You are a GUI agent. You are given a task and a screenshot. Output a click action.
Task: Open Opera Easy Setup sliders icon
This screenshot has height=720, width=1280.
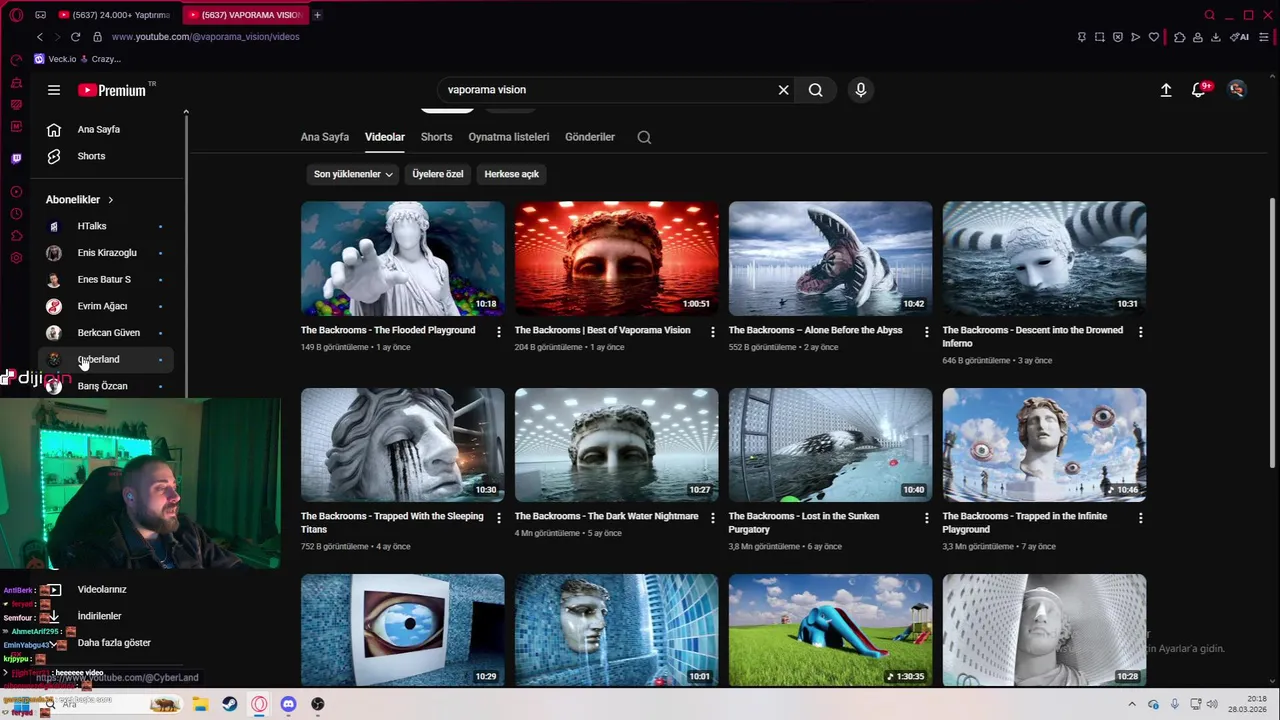click(x=1266, y=37)
